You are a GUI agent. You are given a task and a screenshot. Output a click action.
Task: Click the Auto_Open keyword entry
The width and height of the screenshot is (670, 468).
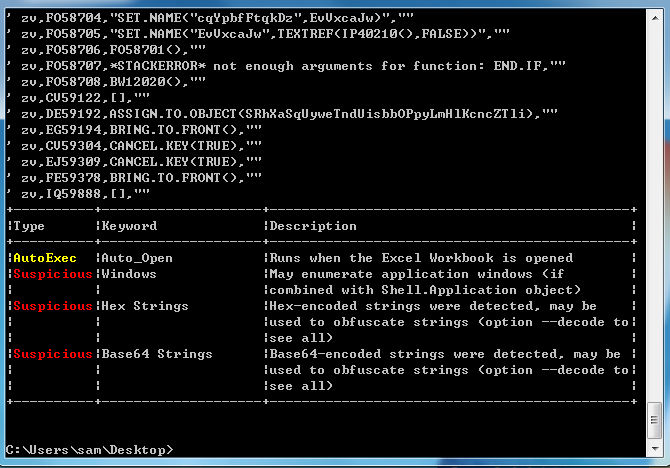(131, 258)
